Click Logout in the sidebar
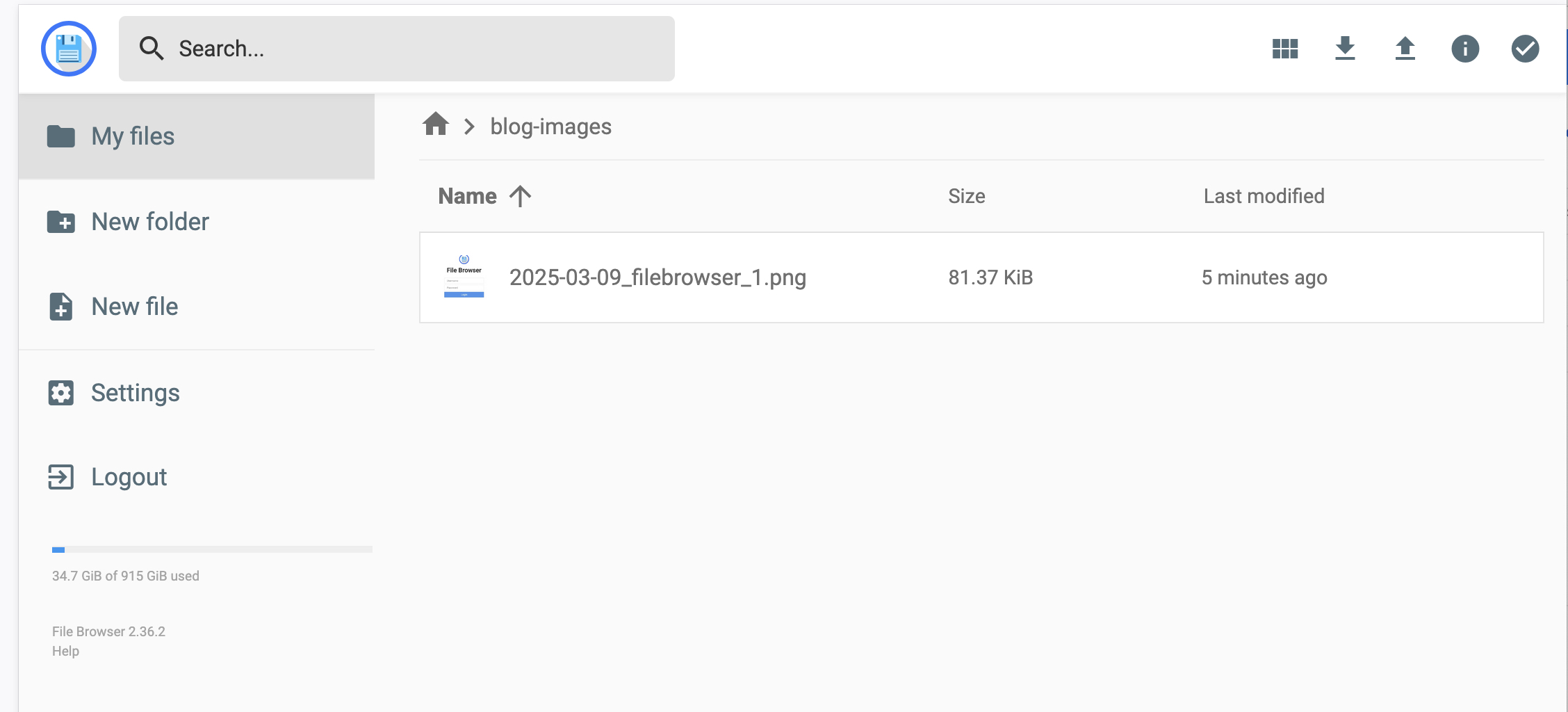 pyautogui.click(x=129, y=477)
